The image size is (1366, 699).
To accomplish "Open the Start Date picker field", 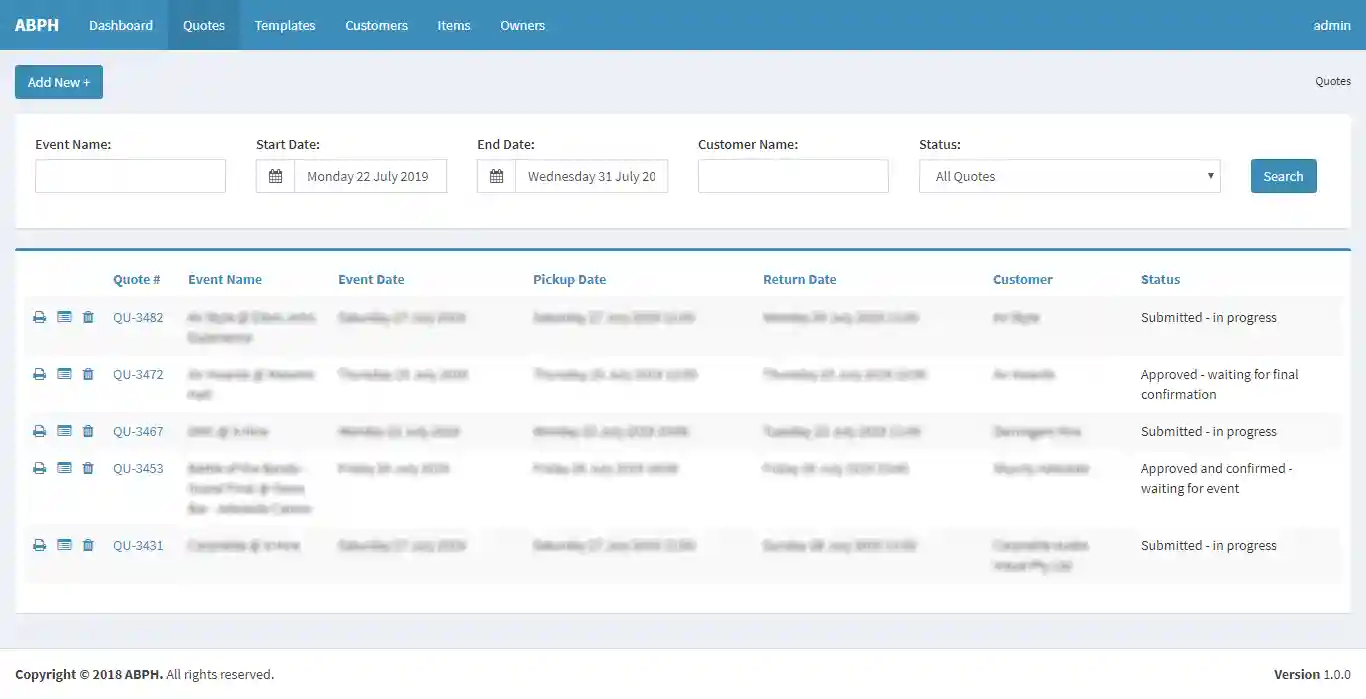I will coord(370,177).
